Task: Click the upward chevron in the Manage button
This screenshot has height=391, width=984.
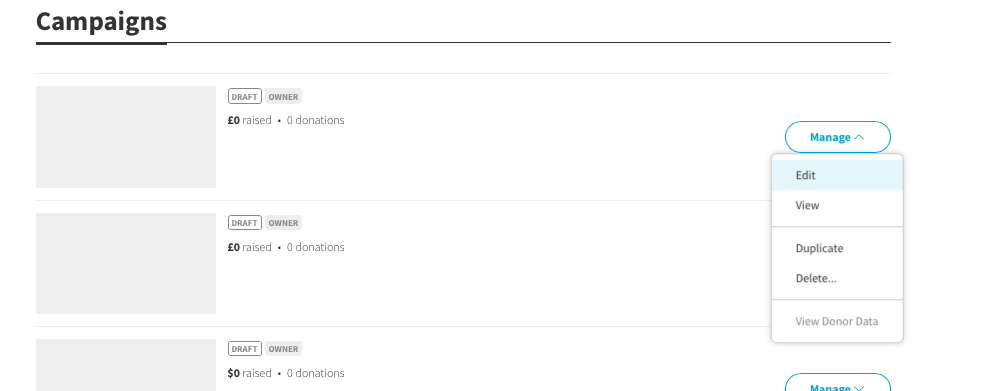Action: point(859,137)
